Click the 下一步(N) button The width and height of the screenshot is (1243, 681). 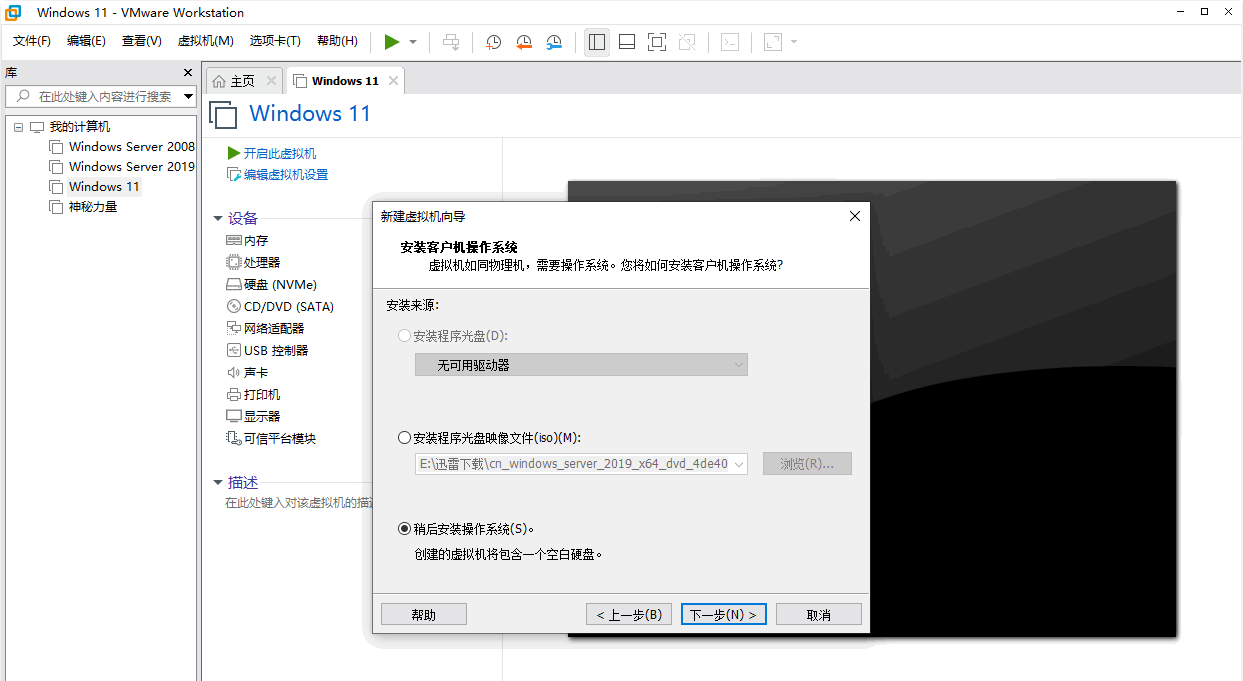[723, 615]
